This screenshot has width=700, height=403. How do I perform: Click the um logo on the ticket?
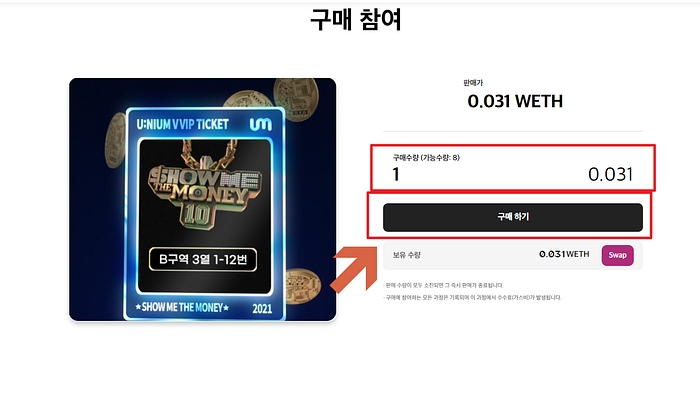coord(260,124)
